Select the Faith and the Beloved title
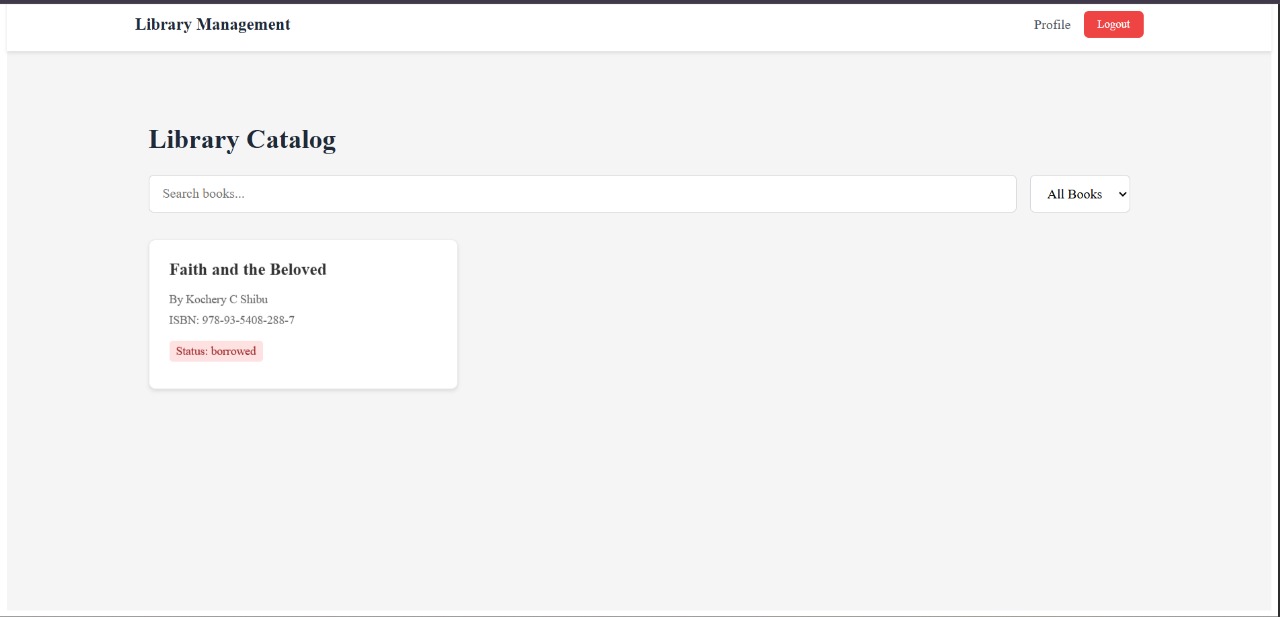1280x617 pixels. pyautogui.click(x=248, y=270)
